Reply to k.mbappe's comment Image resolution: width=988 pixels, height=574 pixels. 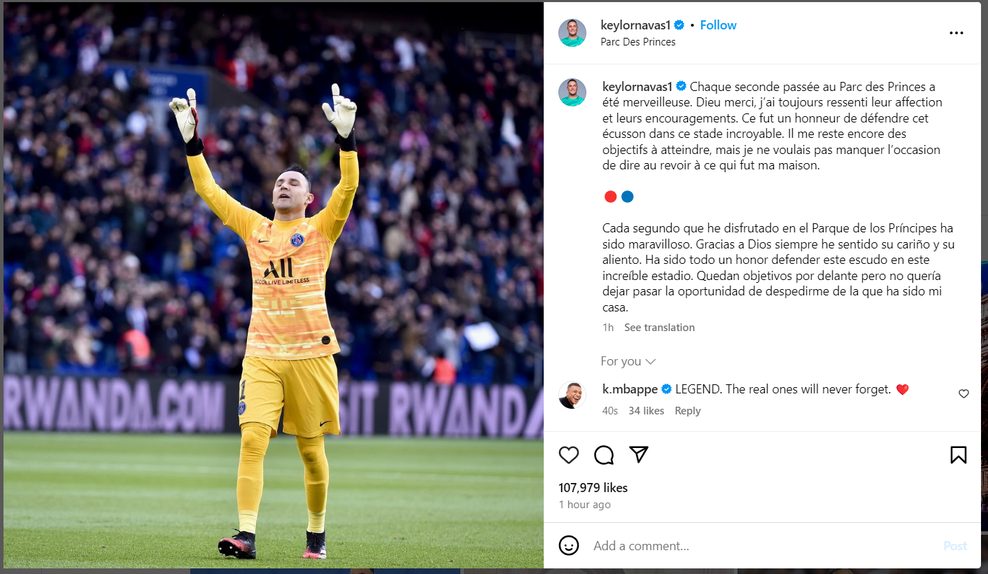pyautogui.click(x=687, y=411)
